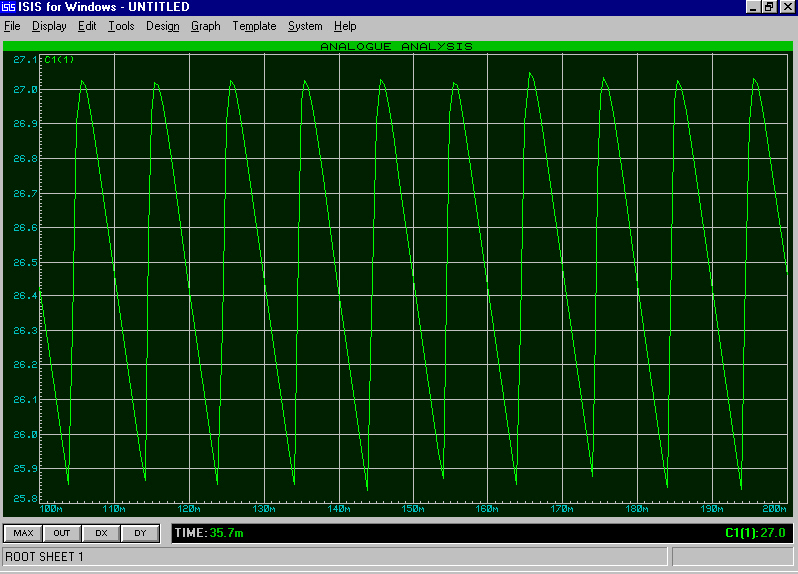798x574 pixels.
Task: Open the File menu
Action: (x=12, y=26)
